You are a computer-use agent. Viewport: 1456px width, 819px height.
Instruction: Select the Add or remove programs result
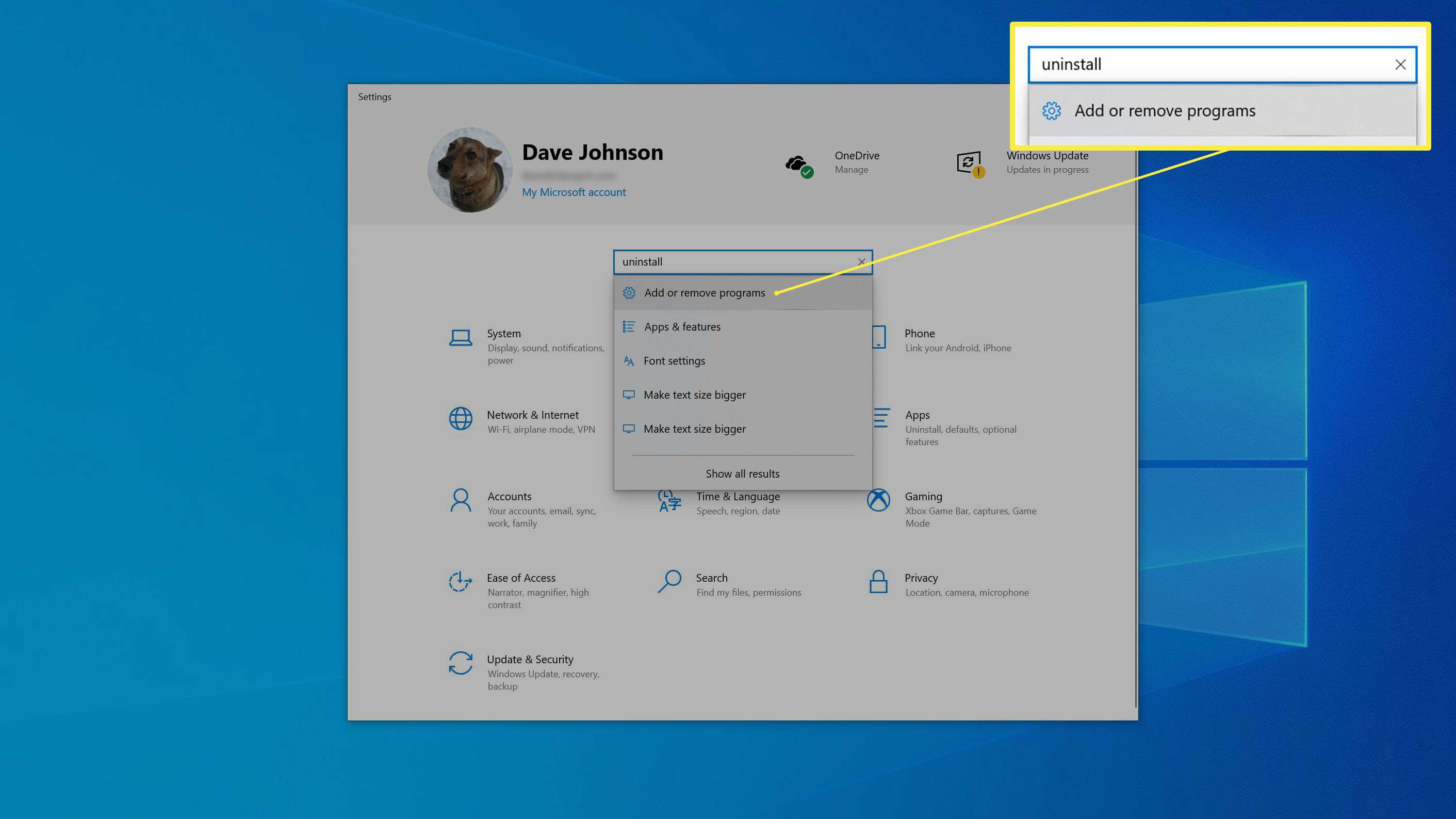pyautogui.click(x=743, y=293)
